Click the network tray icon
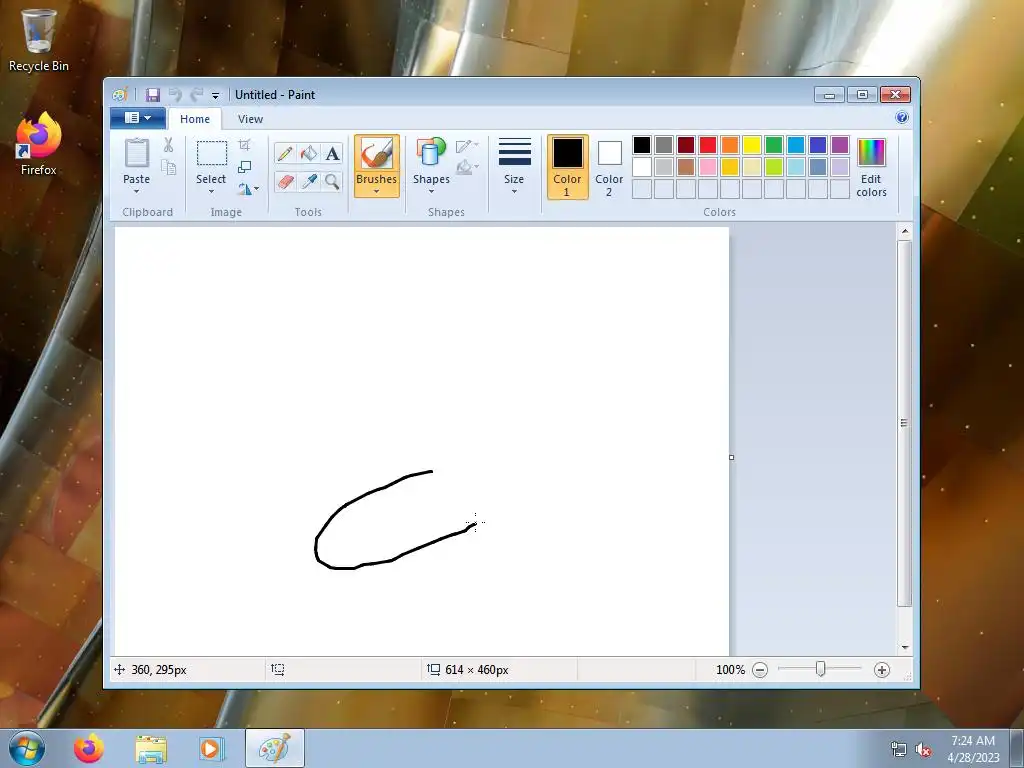The image size is (1024, 768). point(899,750)
